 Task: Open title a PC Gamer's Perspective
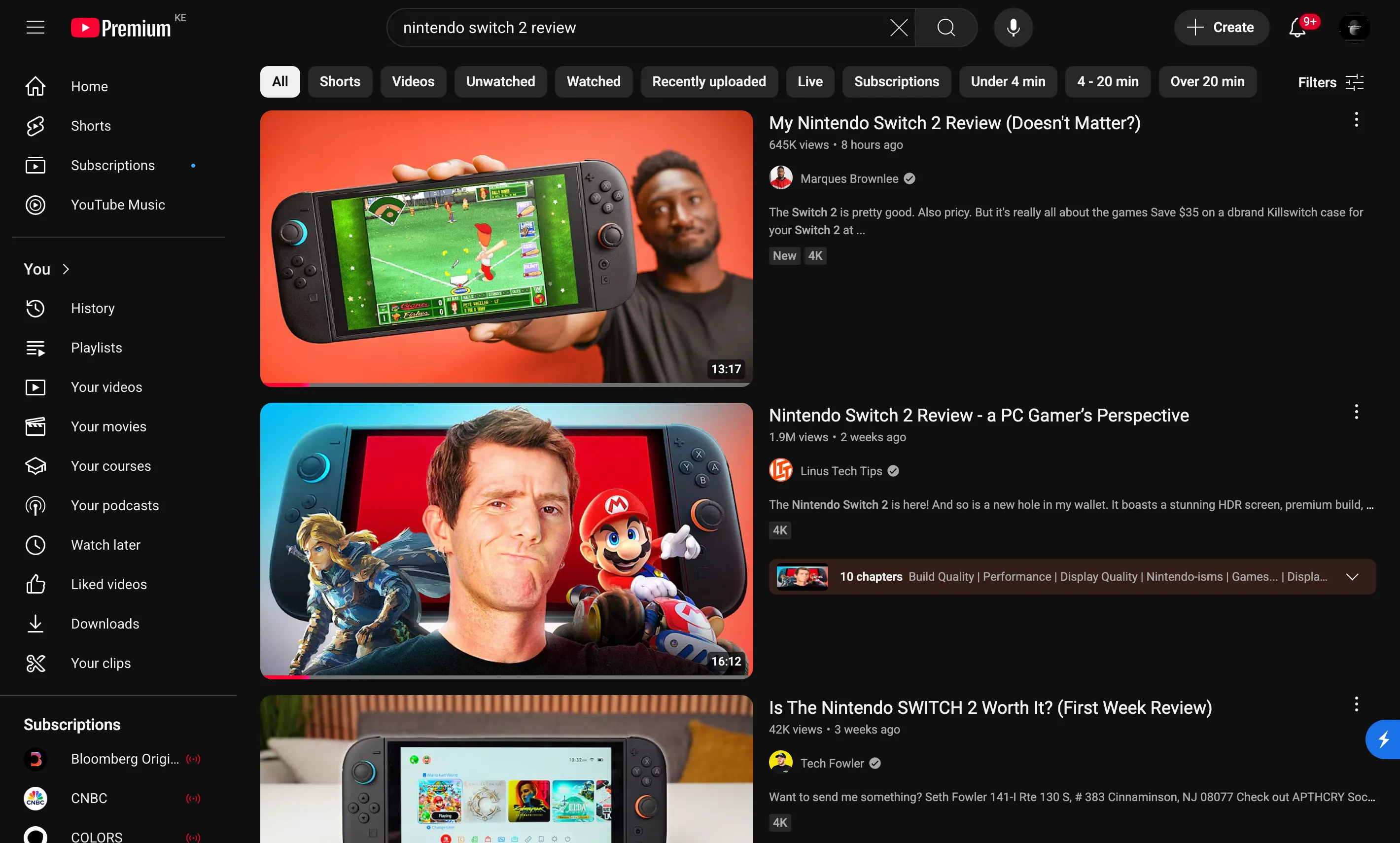click(x=979, y=416)
